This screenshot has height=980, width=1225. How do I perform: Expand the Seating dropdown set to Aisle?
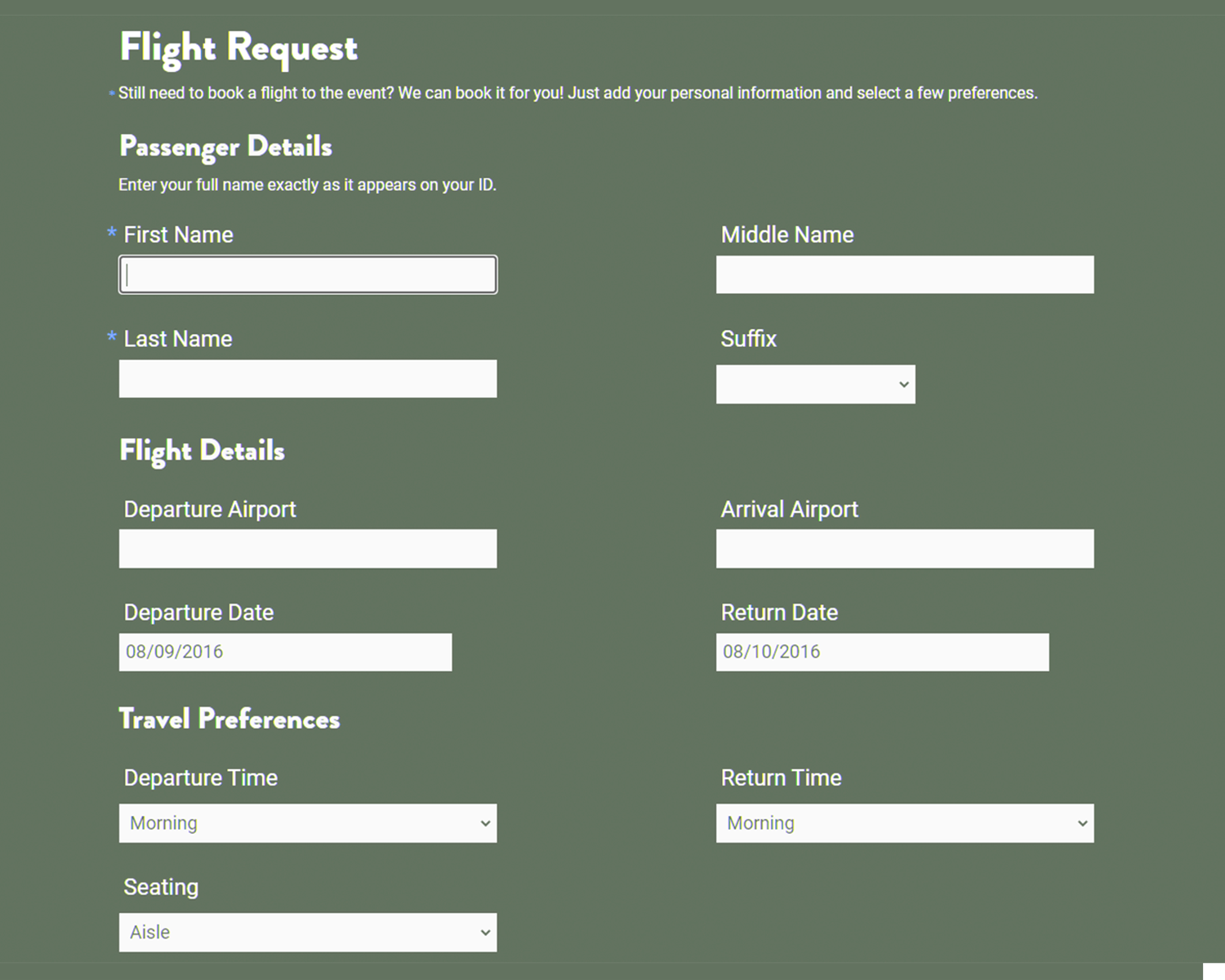308,933
